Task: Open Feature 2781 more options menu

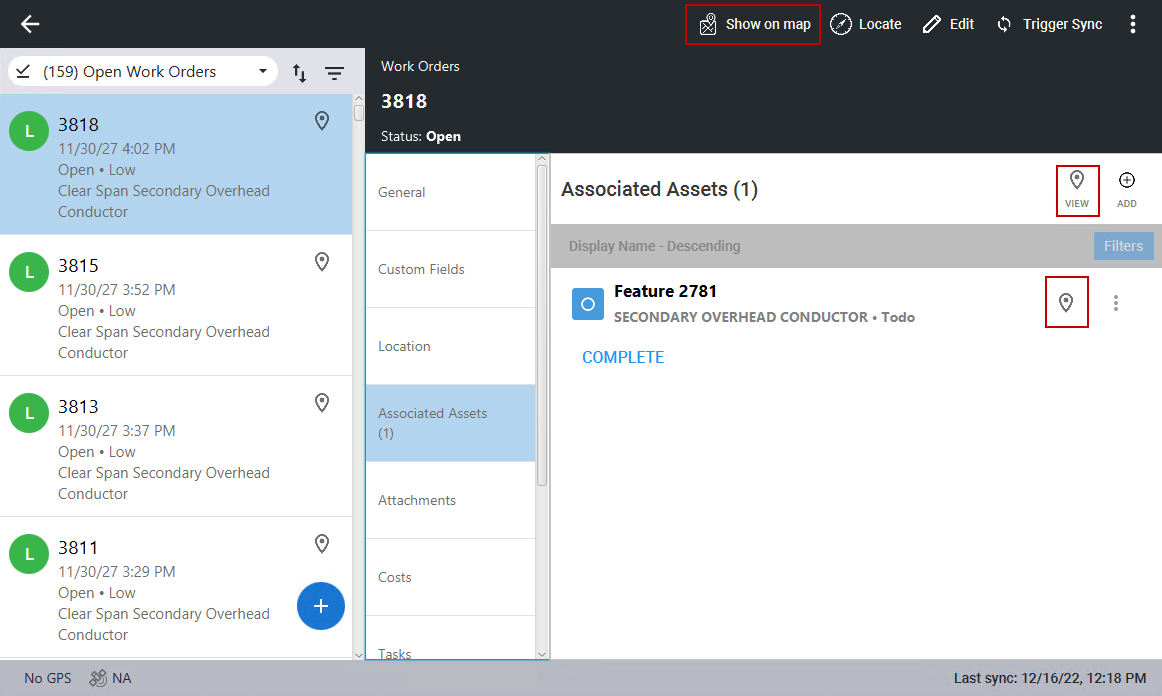Action: point(1116,302)
